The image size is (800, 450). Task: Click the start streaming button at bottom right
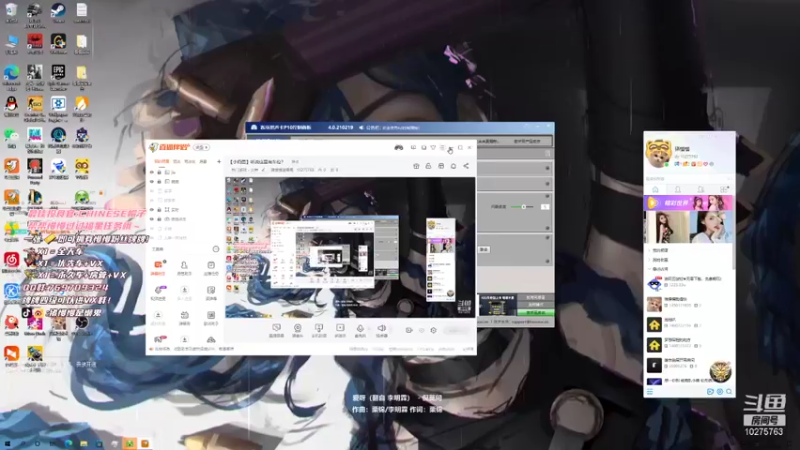tap(456, 330)
